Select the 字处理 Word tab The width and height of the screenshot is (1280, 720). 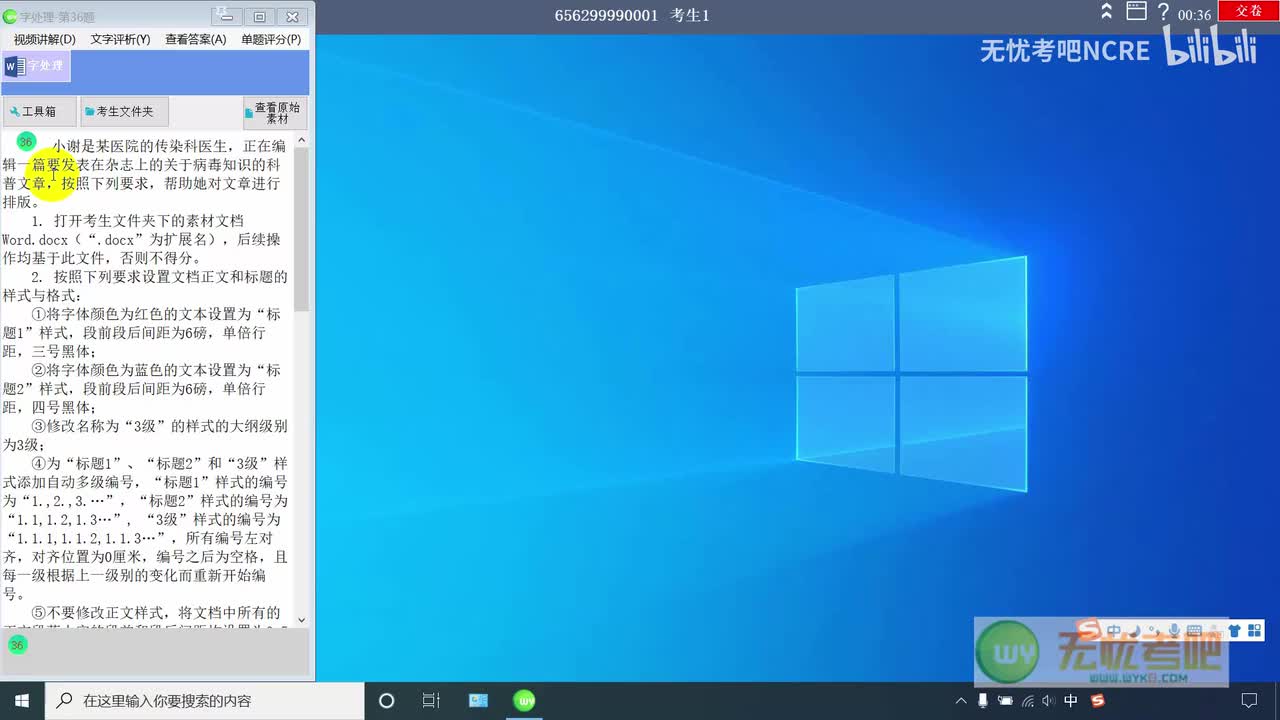coord(36,67)
